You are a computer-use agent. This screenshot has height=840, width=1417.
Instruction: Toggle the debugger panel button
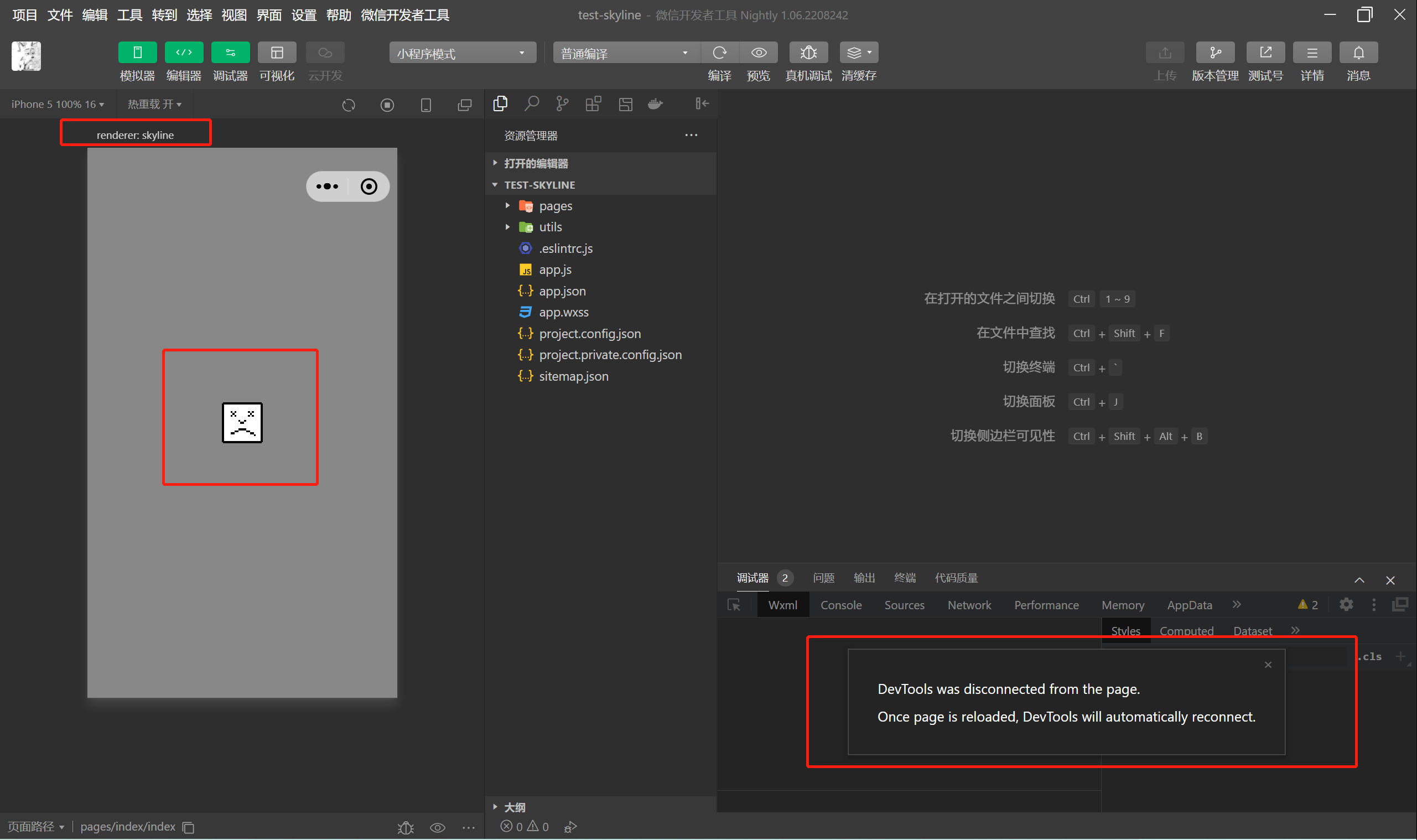(x=230, y=53)
